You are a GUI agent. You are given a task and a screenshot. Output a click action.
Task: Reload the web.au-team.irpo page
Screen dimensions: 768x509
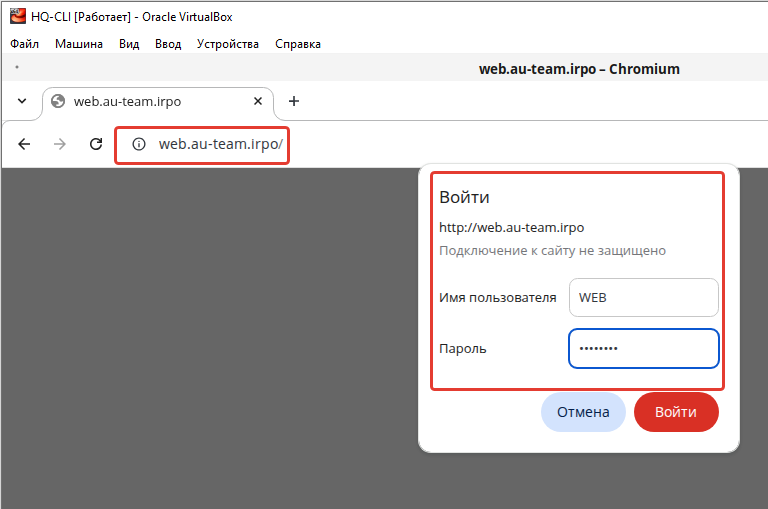coord(96,144)
